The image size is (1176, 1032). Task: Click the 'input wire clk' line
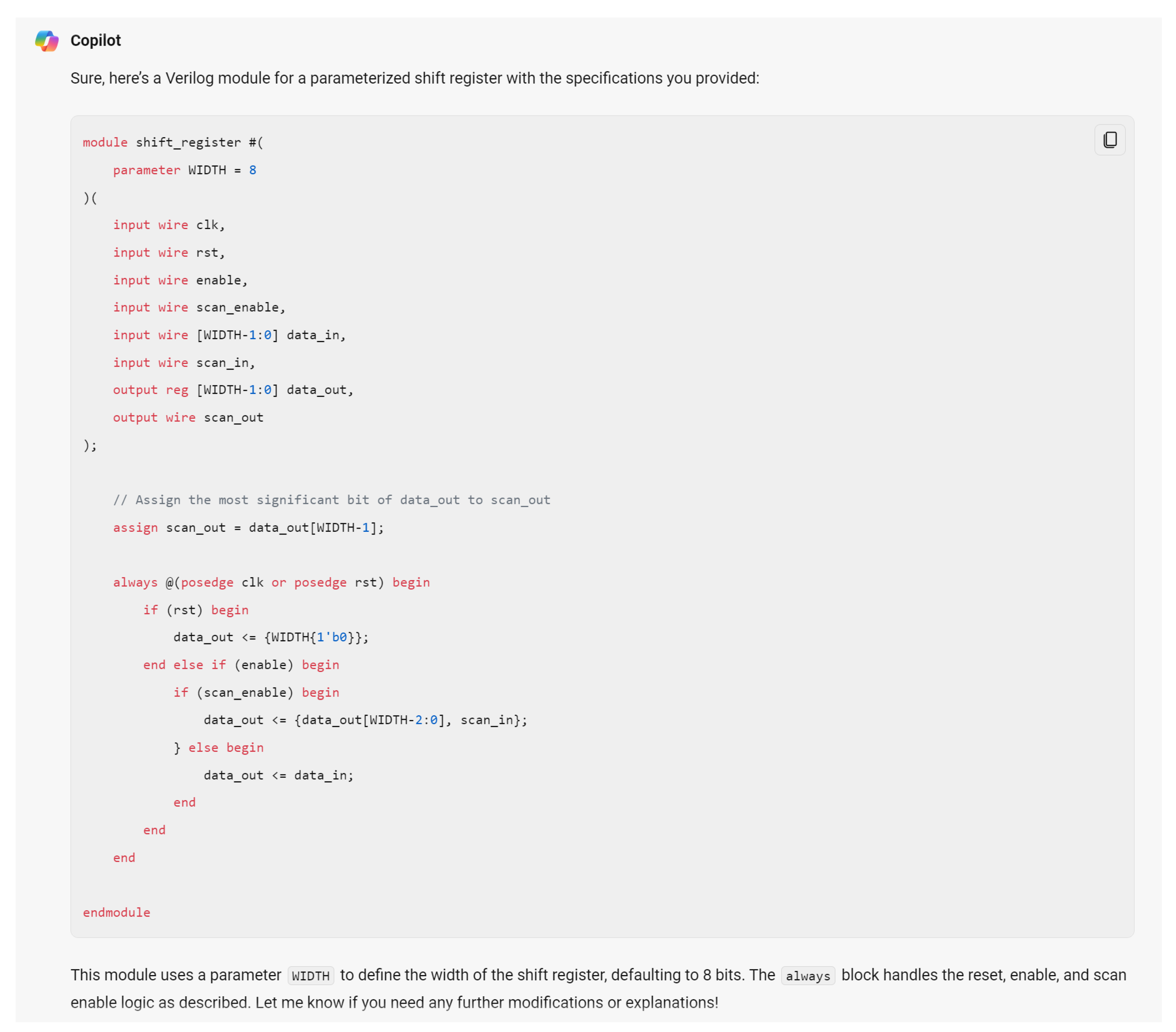point(169,225)
